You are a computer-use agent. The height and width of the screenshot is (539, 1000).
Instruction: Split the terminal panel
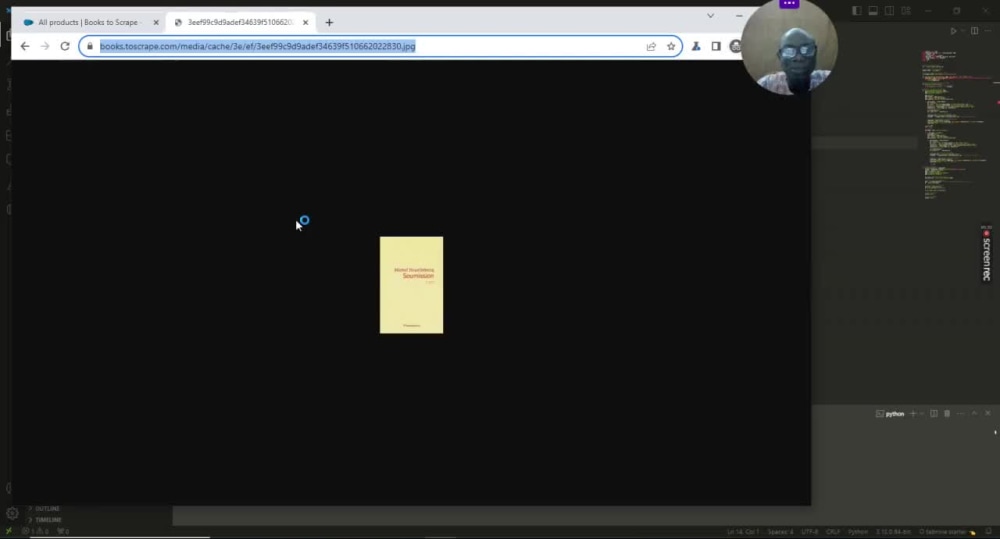pyautogui.click(x=934, y=413)
